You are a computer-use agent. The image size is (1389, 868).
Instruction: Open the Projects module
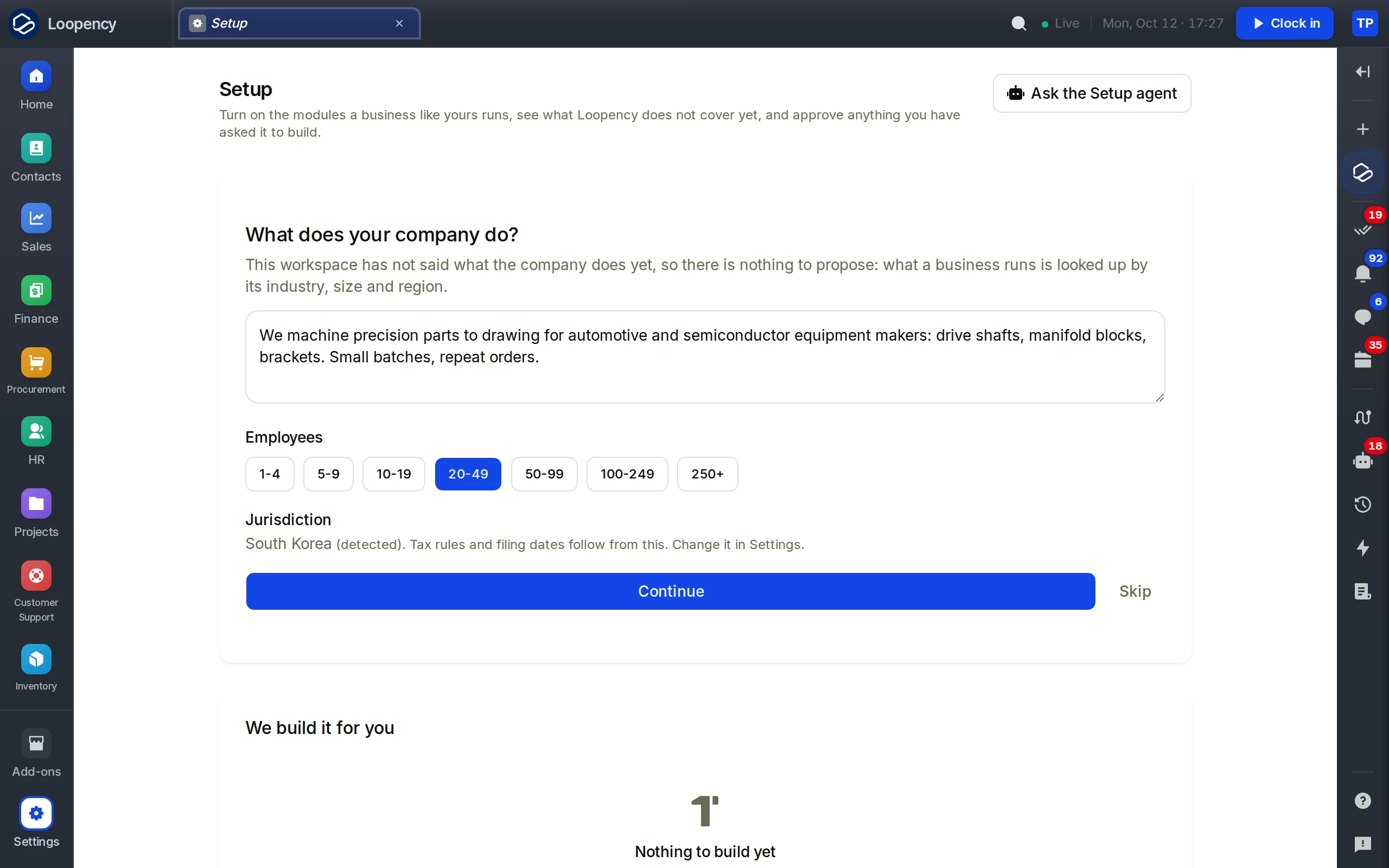click(36, 514)
